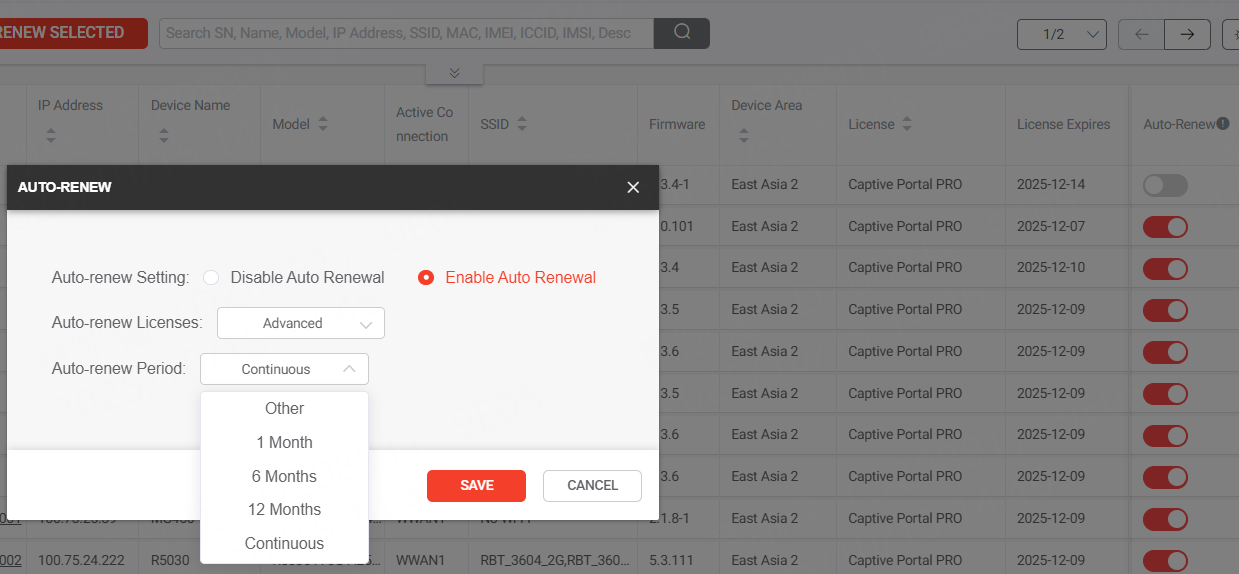Click the Firmware column header
The image size is (1239, 574).
(x=677, y=124)
